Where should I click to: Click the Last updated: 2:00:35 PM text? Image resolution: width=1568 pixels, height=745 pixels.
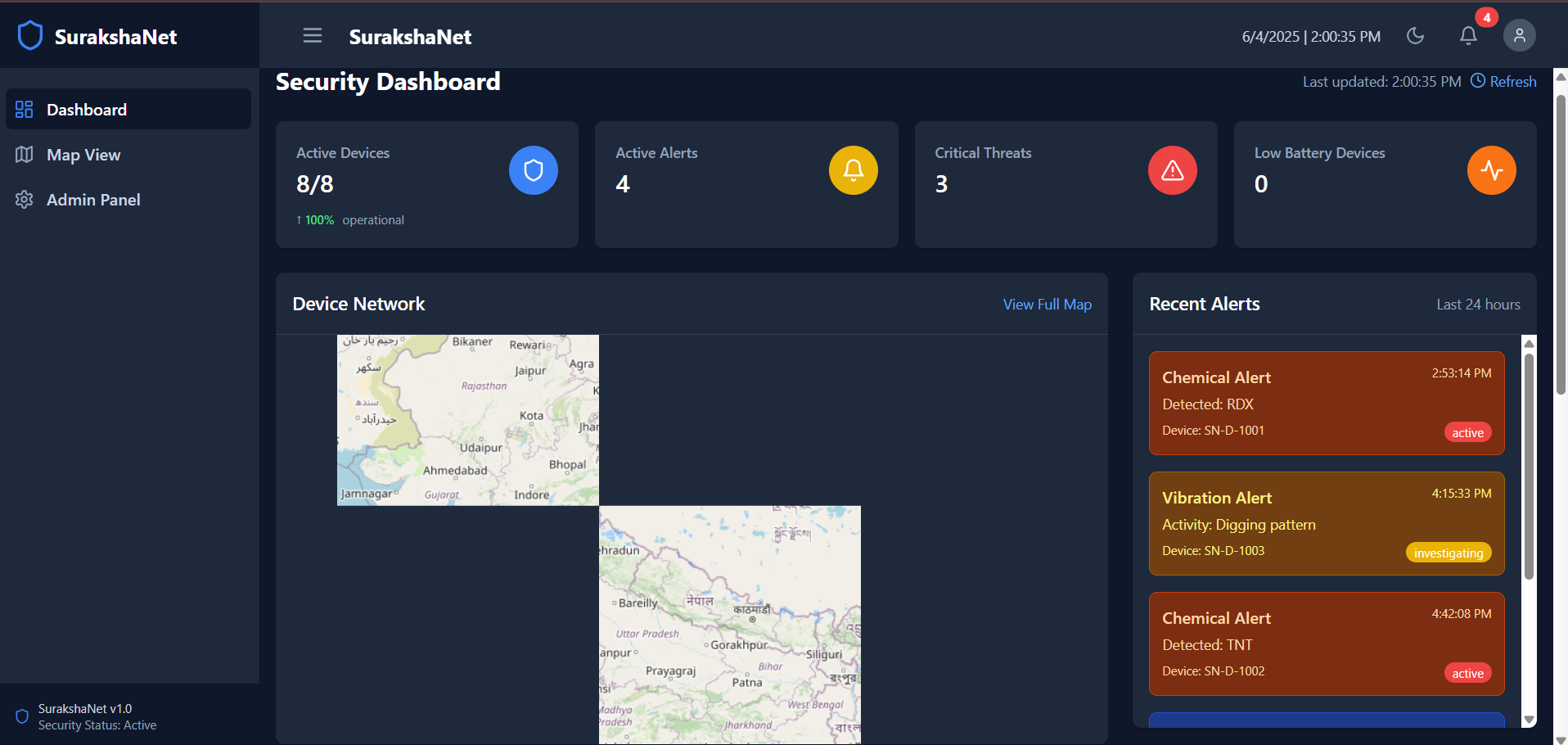tap(1381, 82)
